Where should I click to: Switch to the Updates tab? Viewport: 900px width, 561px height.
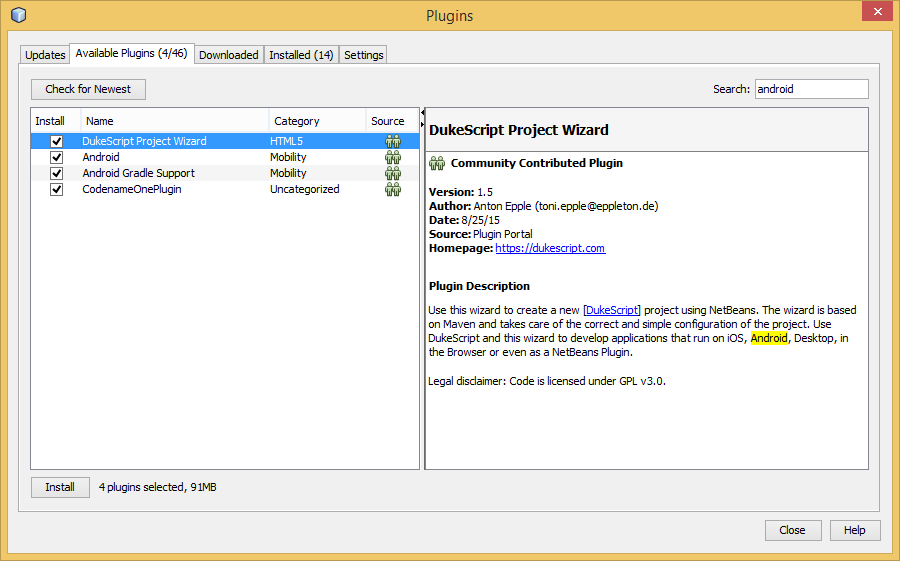[x=45, y=55]
